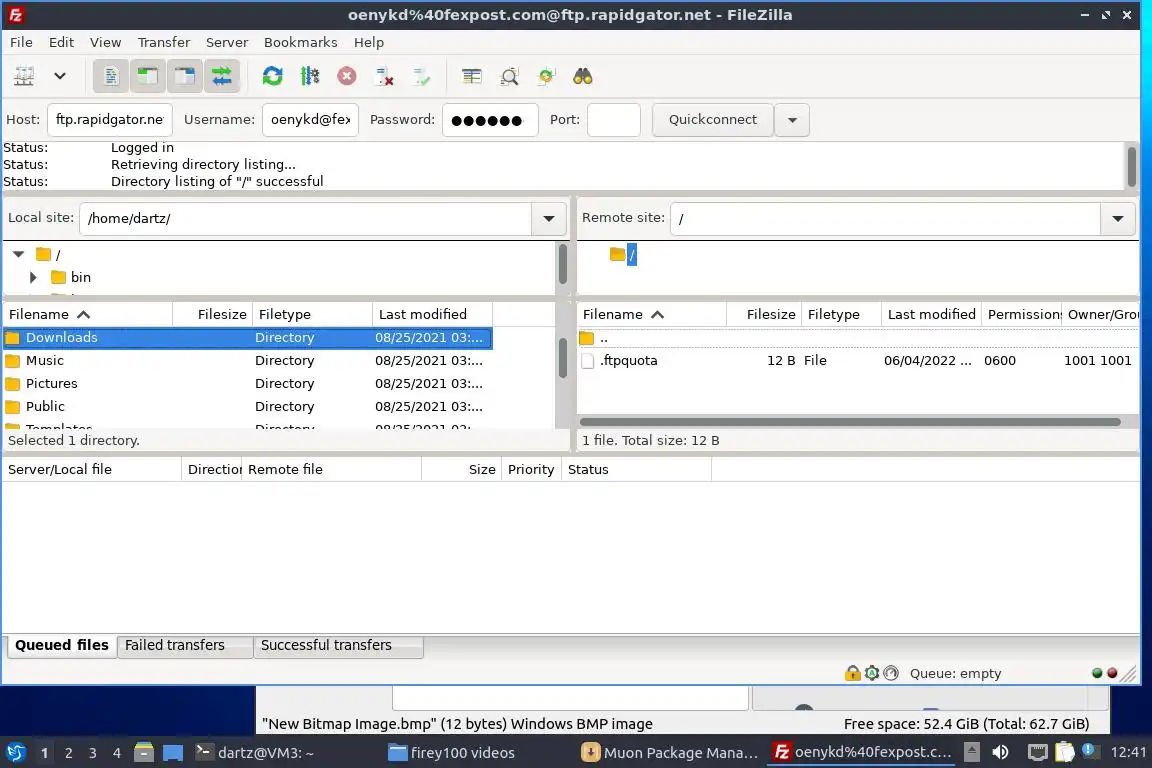This screenshot has height=768, width=1152.
Task: Switch to the dartz@VM3 terminal in taskbar
Action: pyautogui.click(x=255, y=752)
